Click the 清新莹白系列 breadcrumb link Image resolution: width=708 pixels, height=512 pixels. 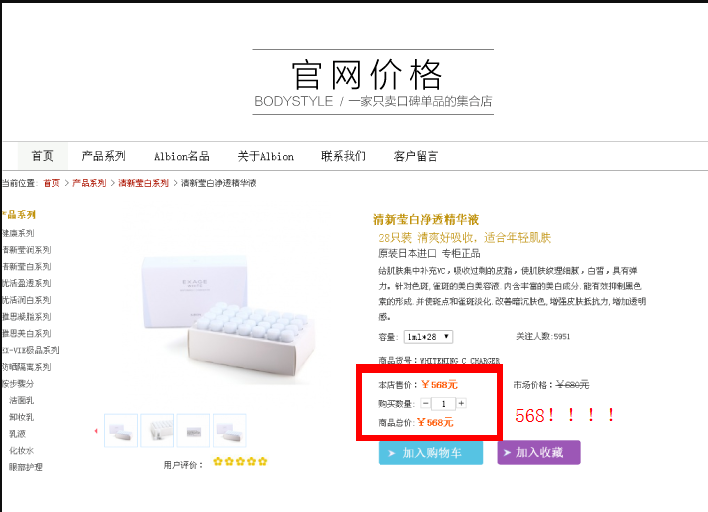point(143,183)
